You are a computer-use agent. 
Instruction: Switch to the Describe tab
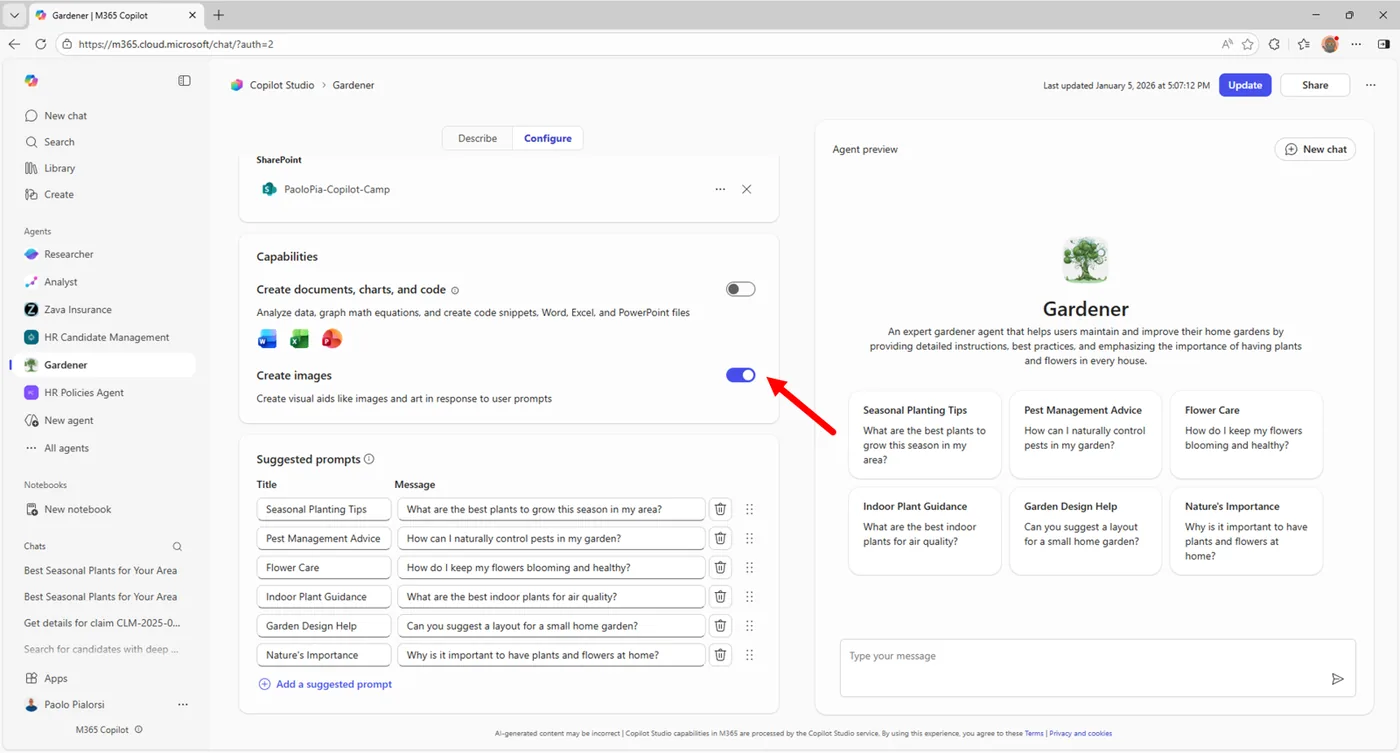pos(477,138)
